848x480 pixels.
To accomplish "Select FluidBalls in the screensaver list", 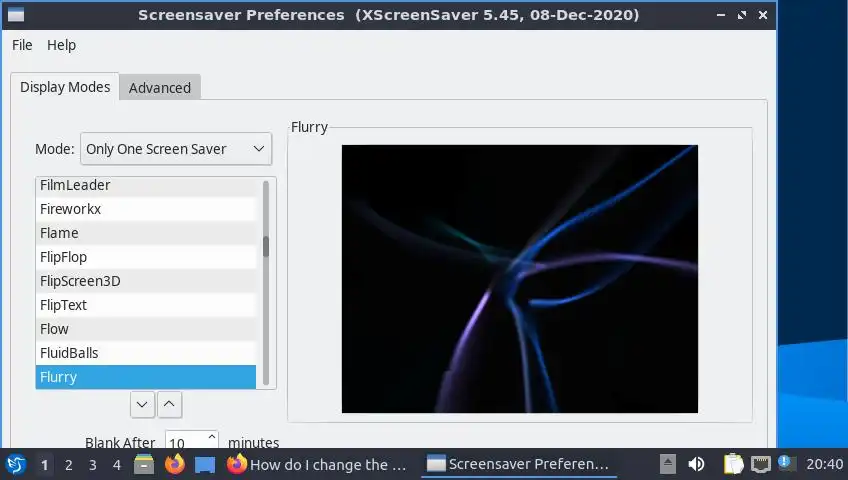I will tap(146, 353).
